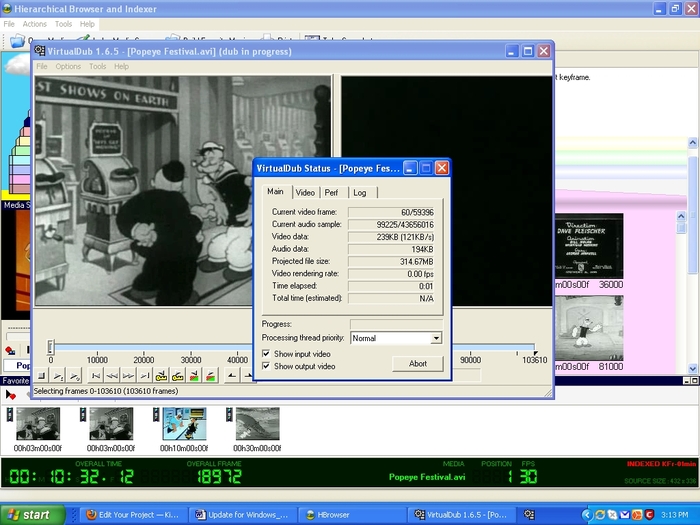Click the Abort button
Viewport: 700px width, 525px height.
click(x=418, y=363)
